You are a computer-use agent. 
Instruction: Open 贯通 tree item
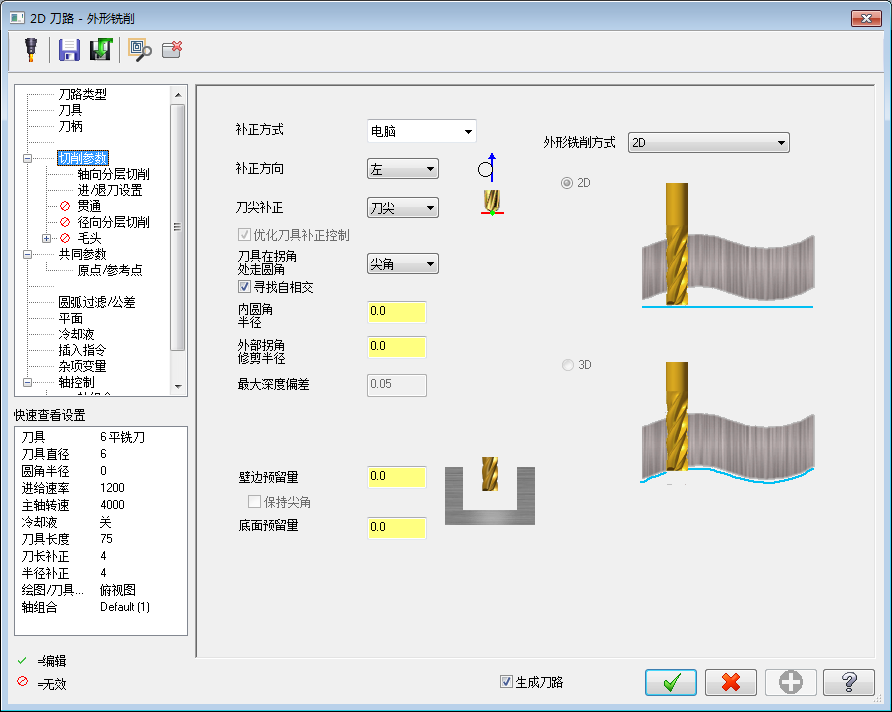(89, 206)
